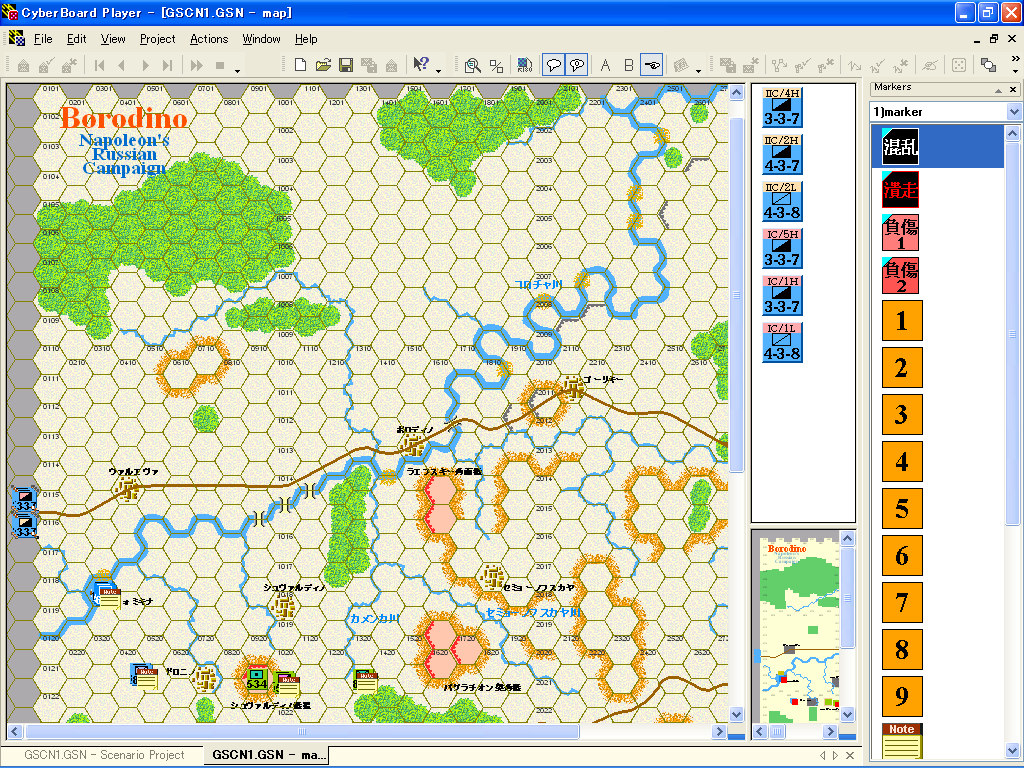Pick the orange number 7 marker
The height and width of the screenshot is (768, 1024).
tap(902, 603)
